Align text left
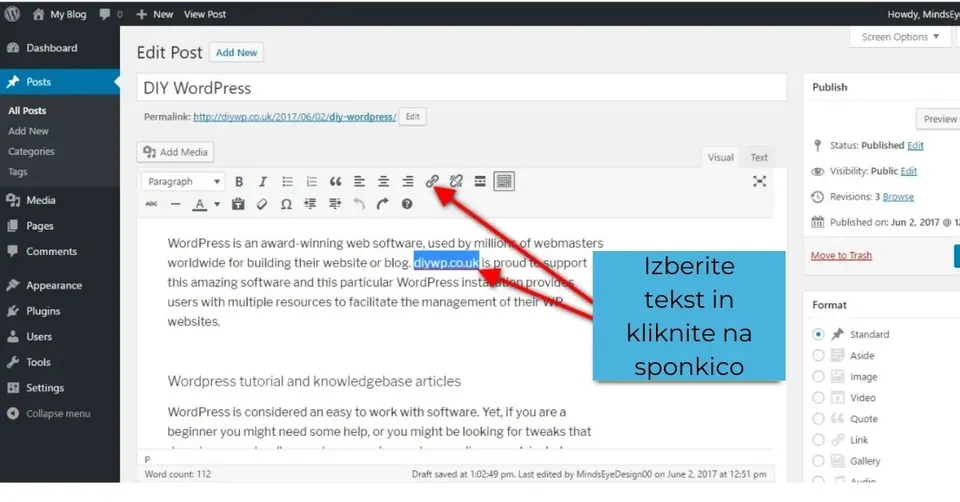This screenshot has height=502, width=960. [x=359, y=181]
